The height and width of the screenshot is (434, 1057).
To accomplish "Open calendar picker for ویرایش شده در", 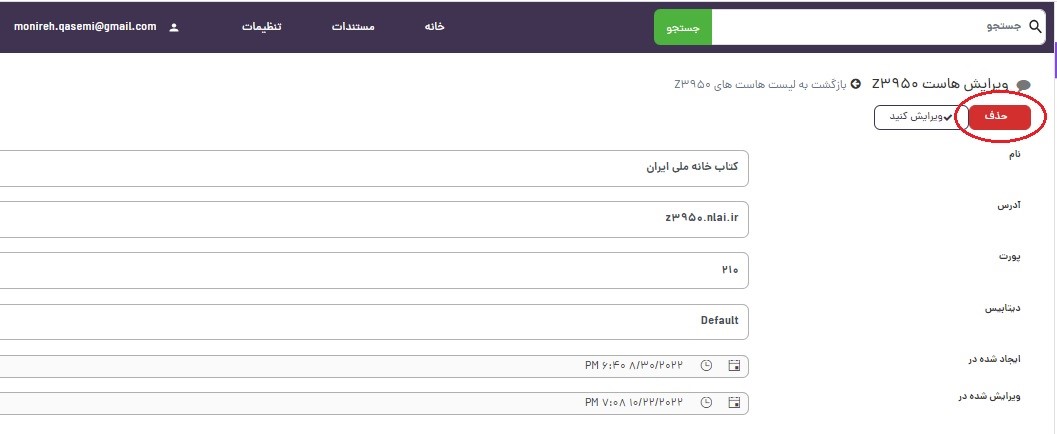I will click(734, 403).
